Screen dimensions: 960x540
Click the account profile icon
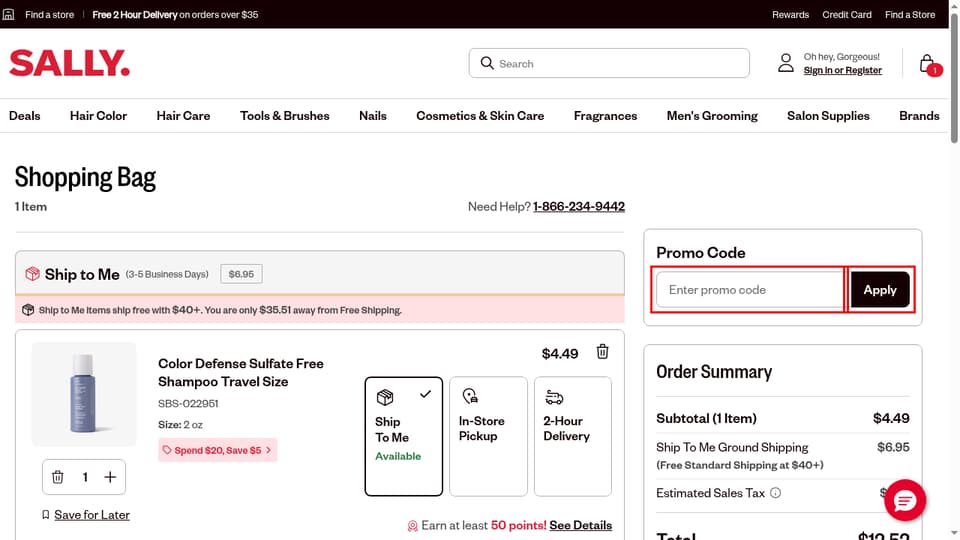pyautogui.click(x=786, y=63)
